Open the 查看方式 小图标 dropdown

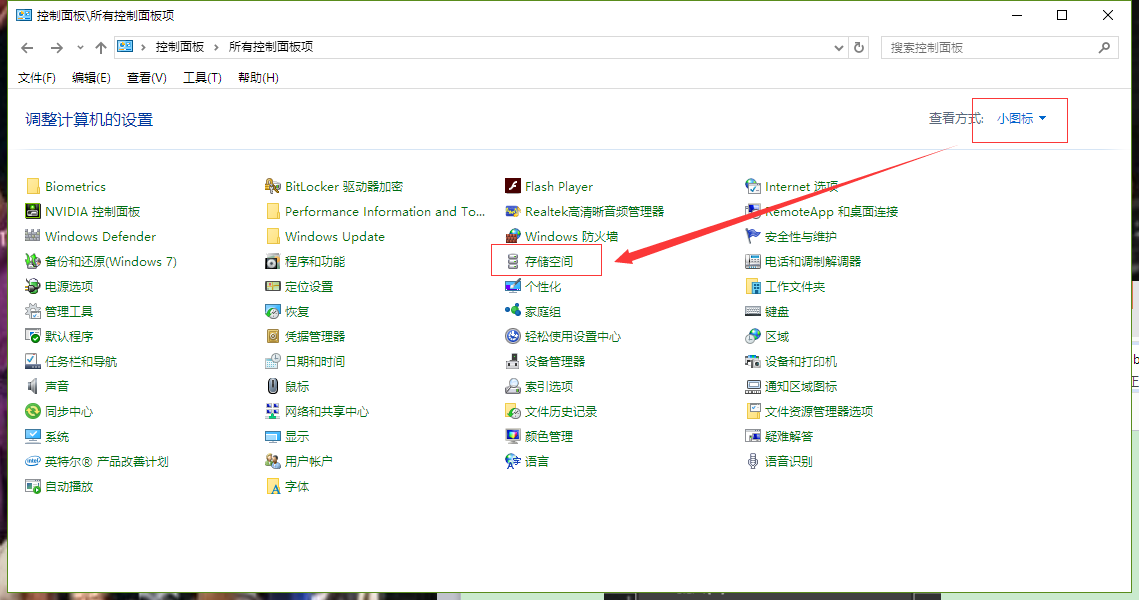point(1021,118)
